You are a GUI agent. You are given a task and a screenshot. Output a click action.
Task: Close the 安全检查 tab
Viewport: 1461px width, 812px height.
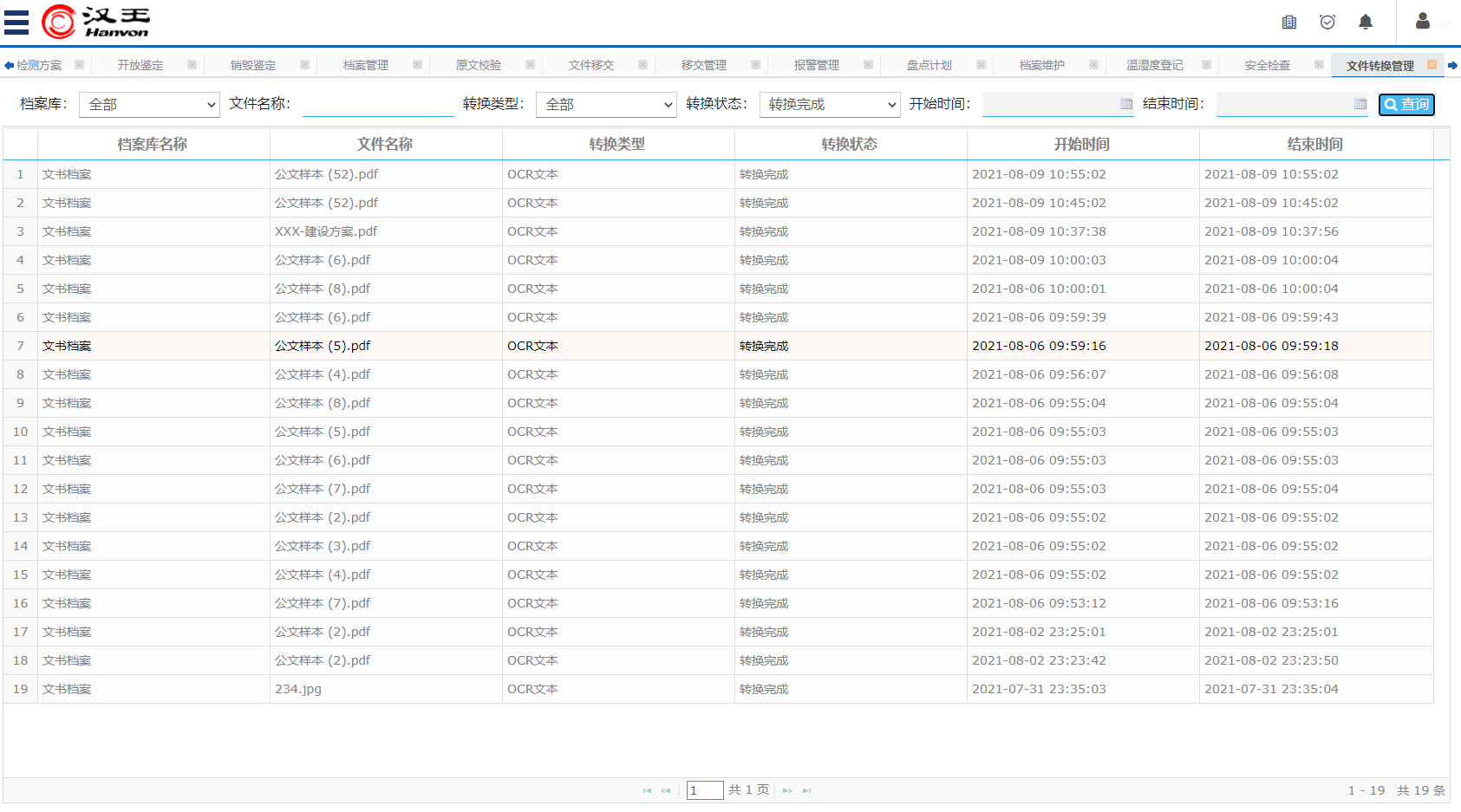tap(1319, 65)
